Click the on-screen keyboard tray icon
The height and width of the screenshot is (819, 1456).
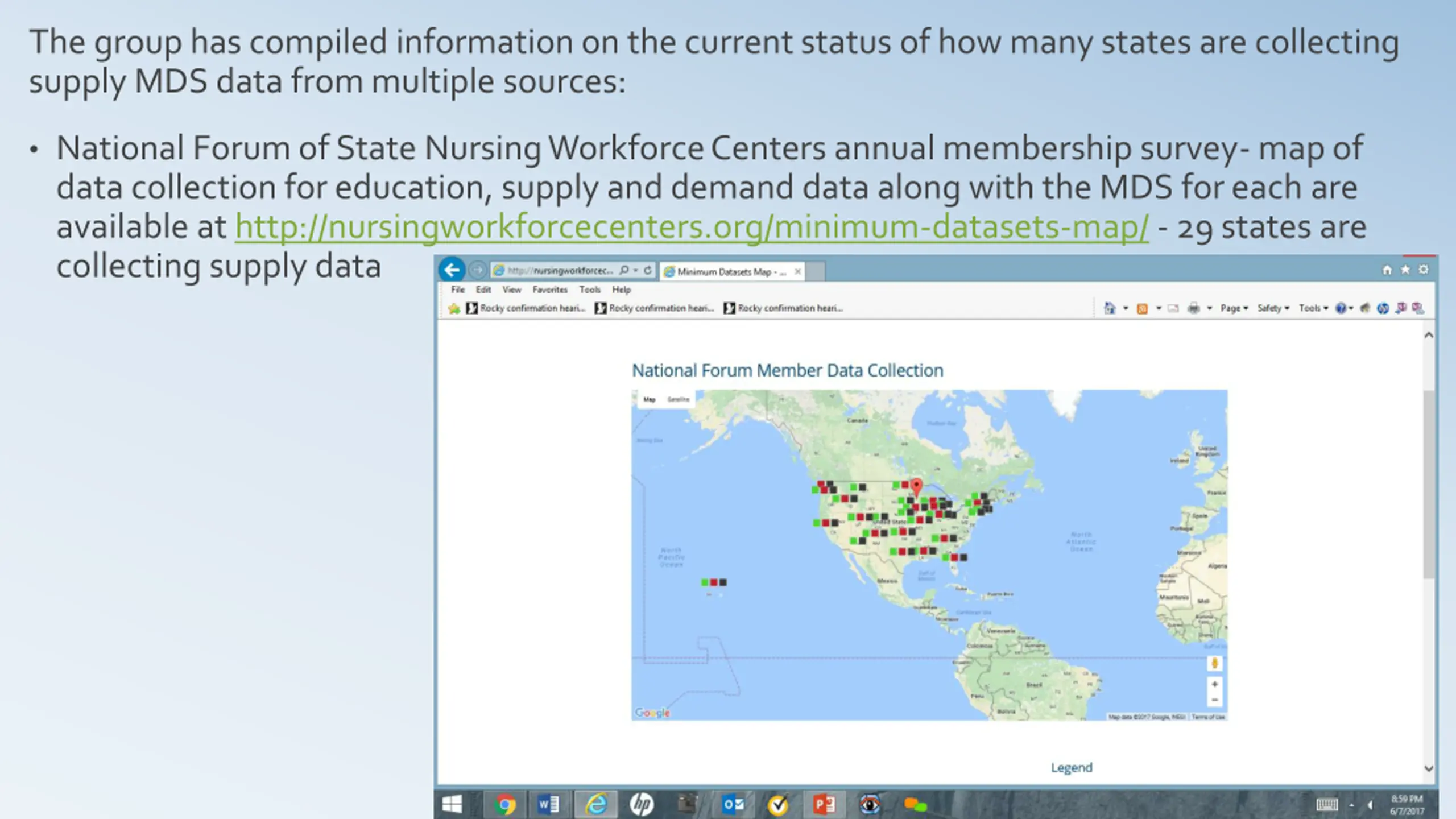point(1327,804)
